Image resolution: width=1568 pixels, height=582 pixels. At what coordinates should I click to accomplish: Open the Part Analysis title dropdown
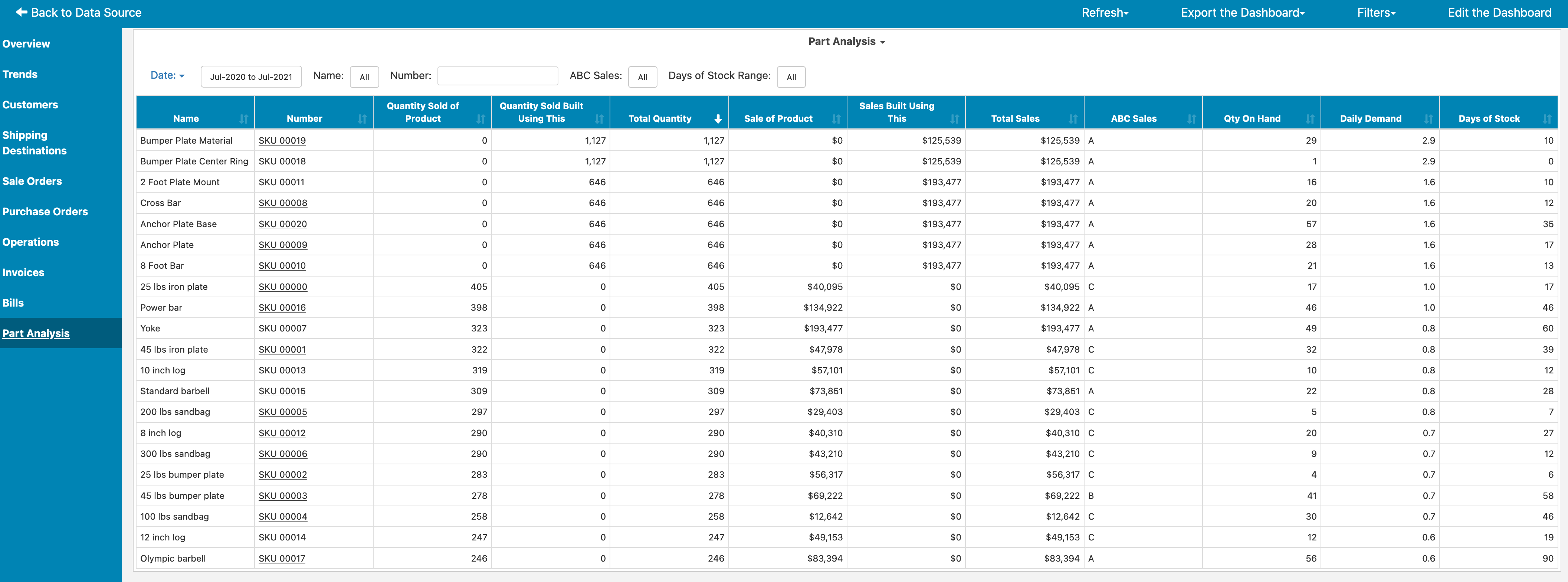coord(846,42)
